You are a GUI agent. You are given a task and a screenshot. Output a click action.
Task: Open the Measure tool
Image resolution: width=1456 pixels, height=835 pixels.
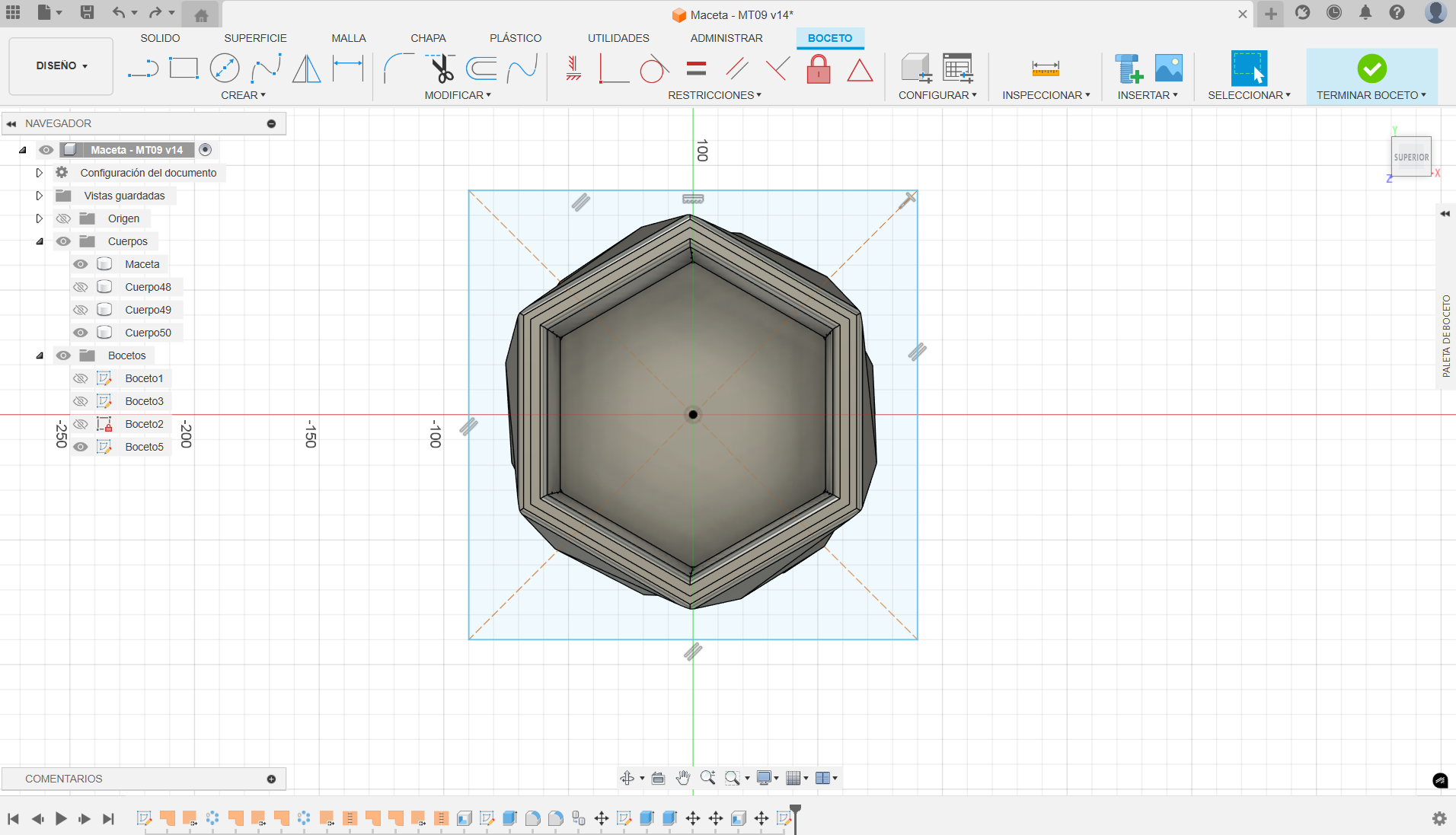(1046, 69)
